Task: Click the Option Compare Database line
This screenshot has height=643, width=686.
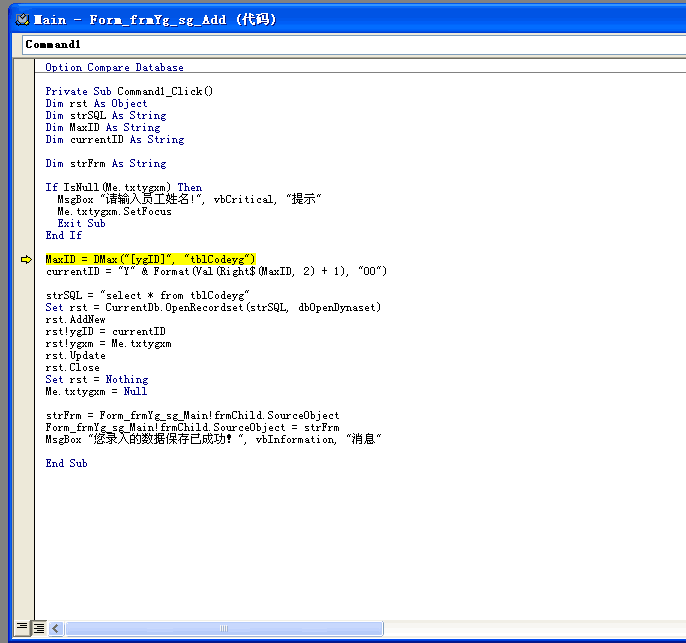Action: (114, 67)
